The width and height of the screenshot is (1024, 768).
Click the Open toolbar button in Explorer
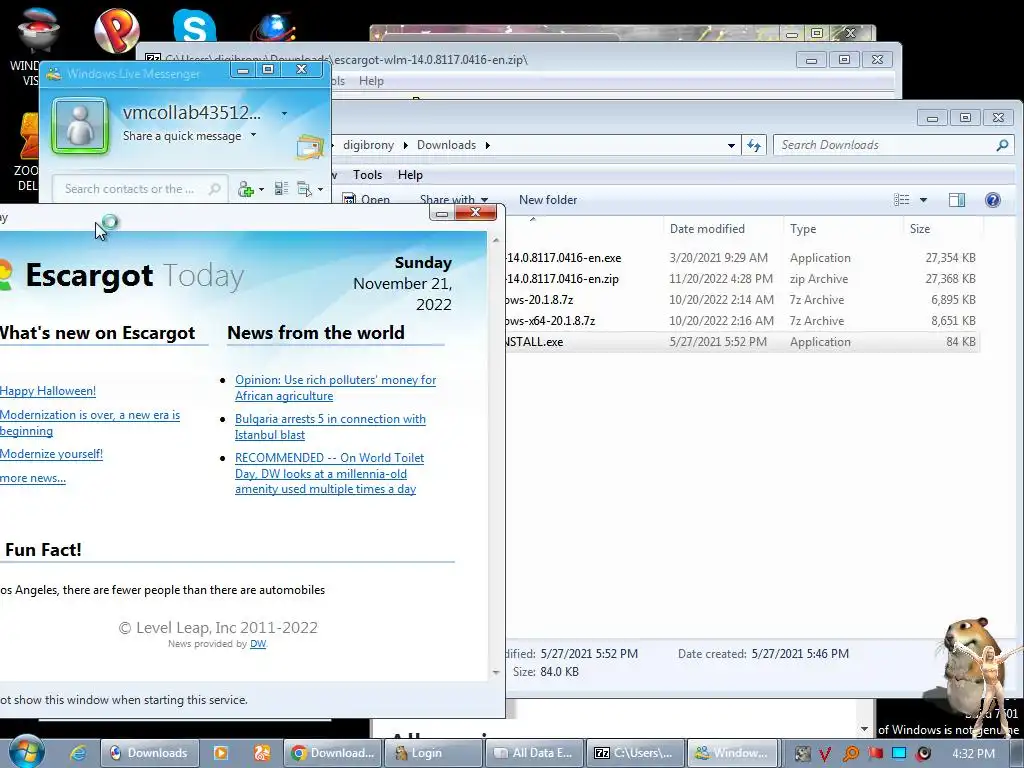(x=367, y=200)
